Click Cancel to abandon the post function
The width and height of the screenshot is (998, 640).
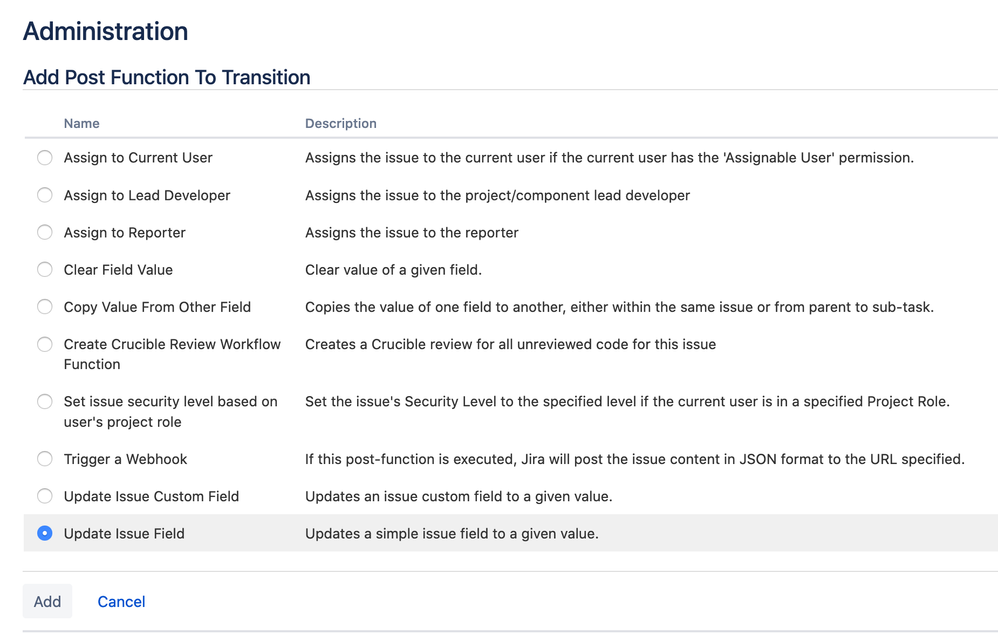click(x=121, y=601)
